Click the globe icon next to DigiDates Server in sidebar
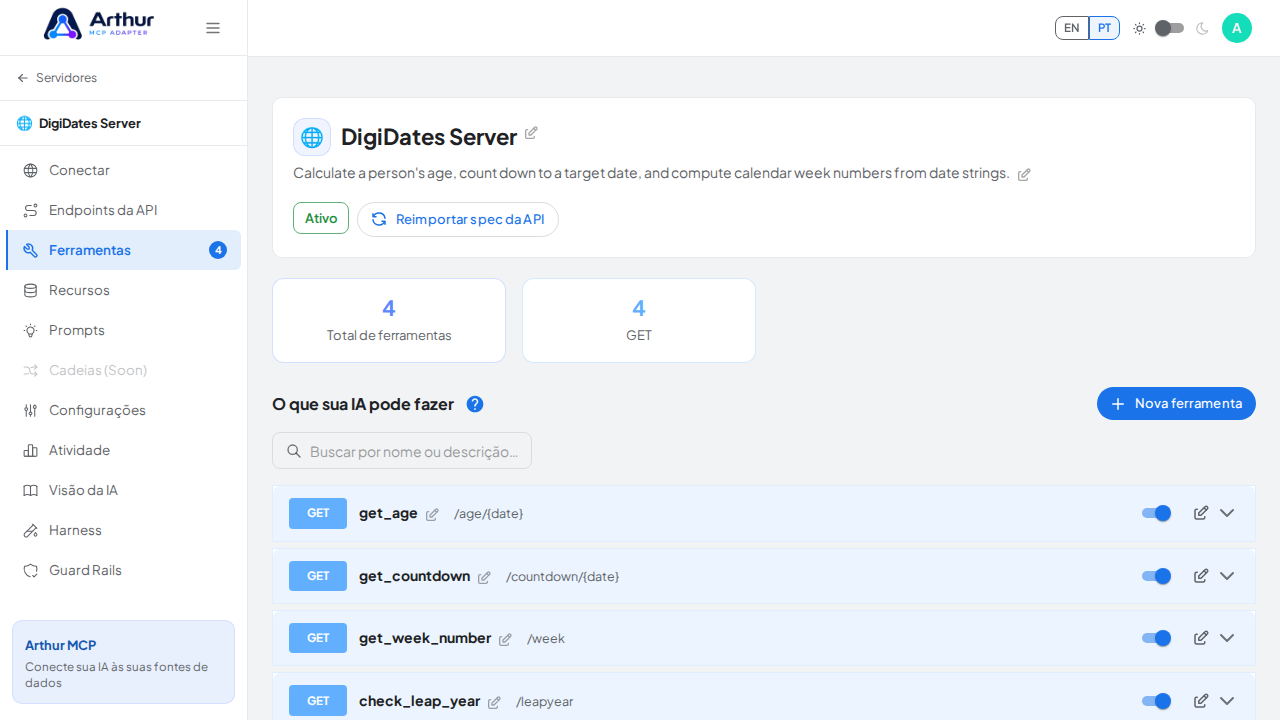 24,123
